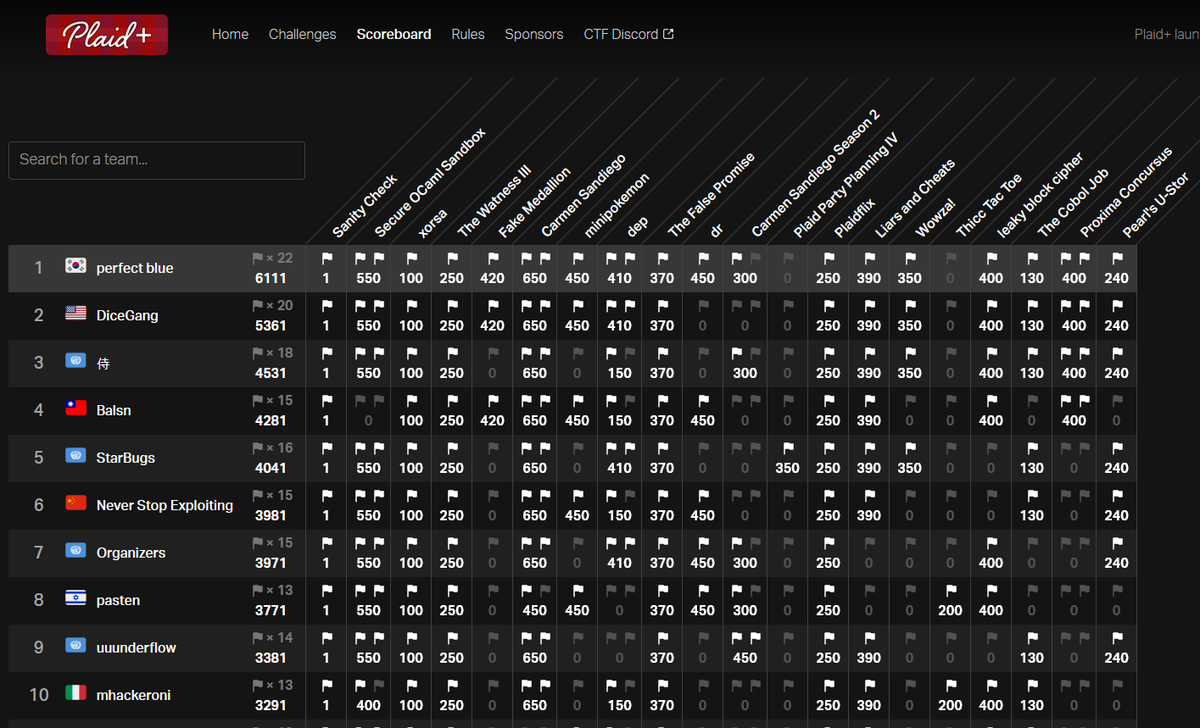Image resolution: width=1200 pixels, height=728 pixels.
Task: Open the StarBugs team name
Action: tap(125, 458)
